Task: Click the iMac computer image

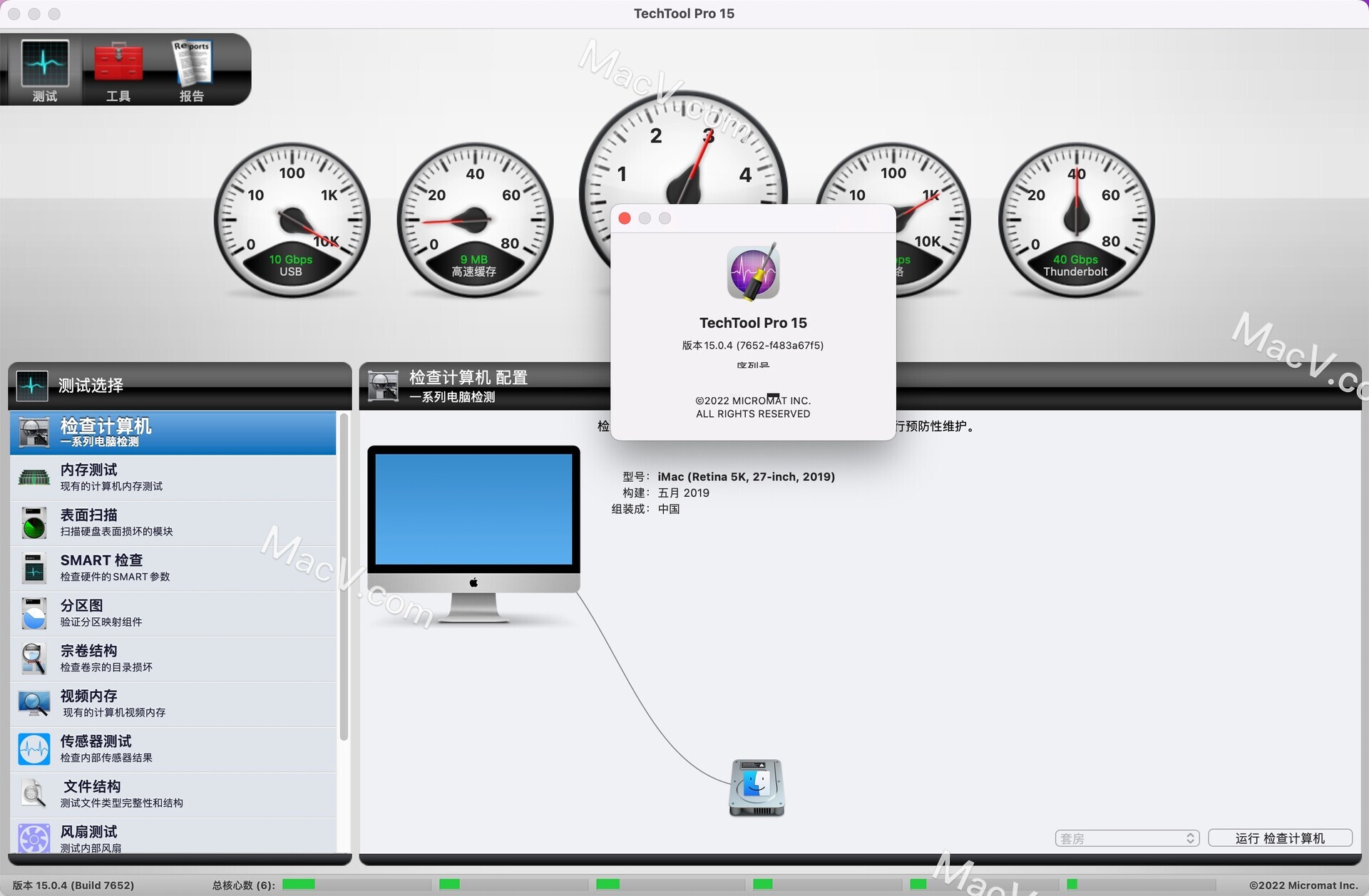Action: click(x=473, y=535)
